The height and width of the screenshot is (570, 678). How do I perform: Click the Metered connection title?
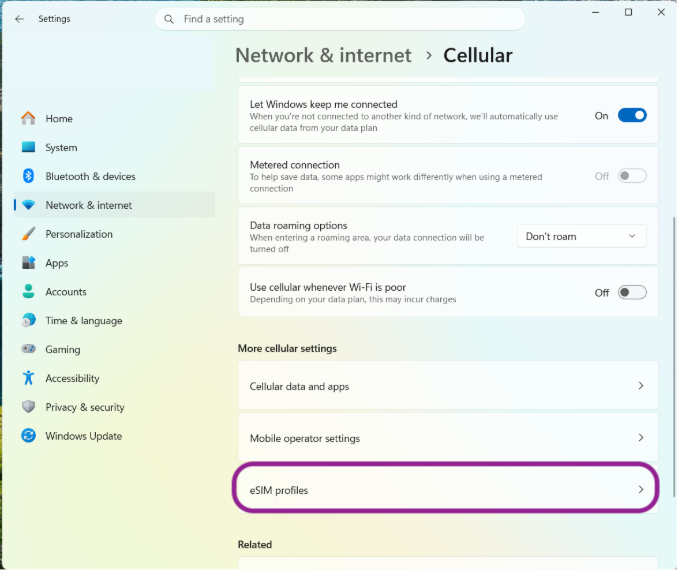(x=294, y=165)
